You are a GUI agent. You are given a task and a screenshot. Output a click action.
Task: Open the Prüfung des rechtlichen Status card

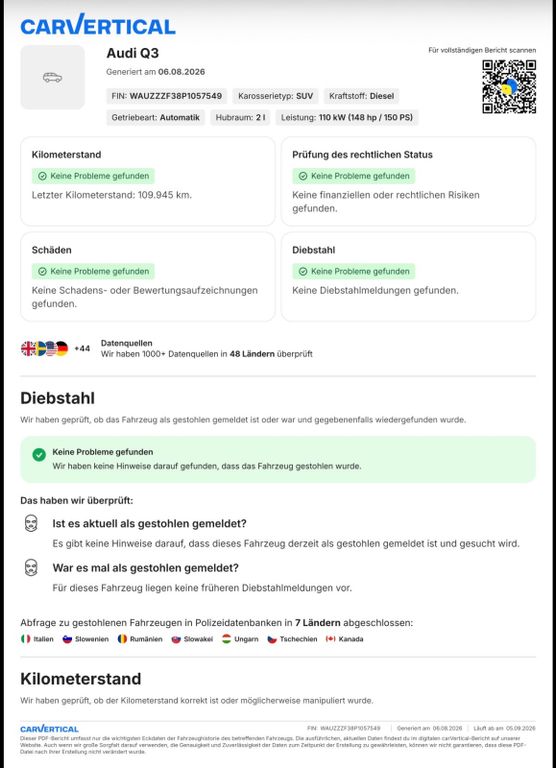(409, 181)
